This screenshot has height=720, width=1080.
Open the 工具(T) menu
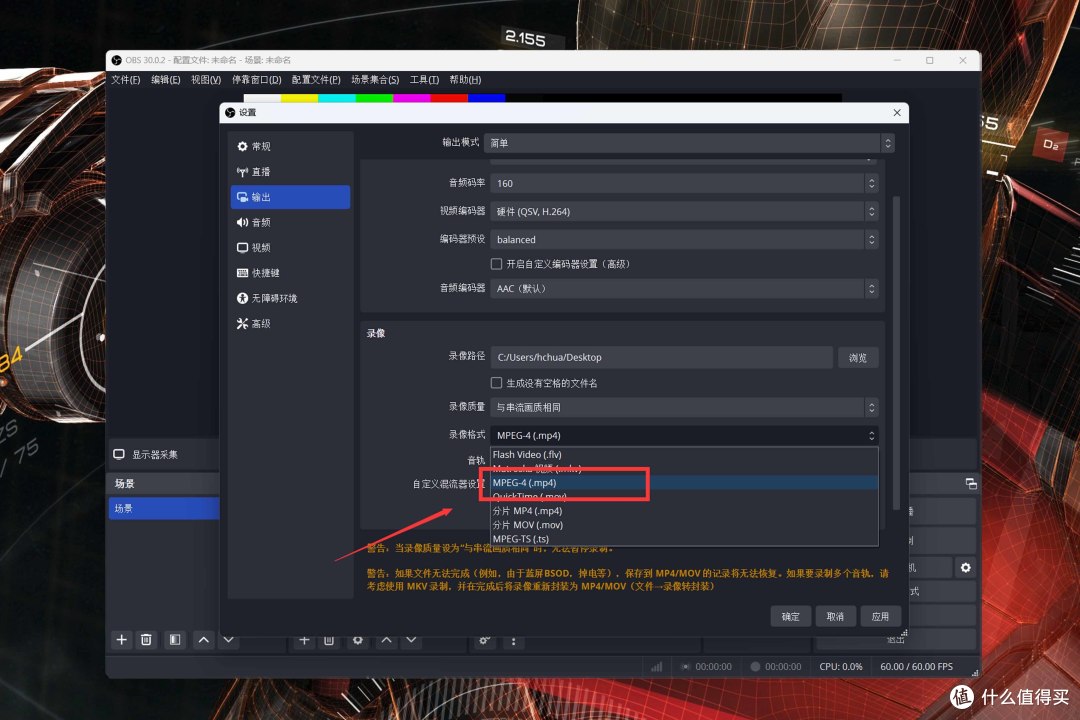[424, 80]
